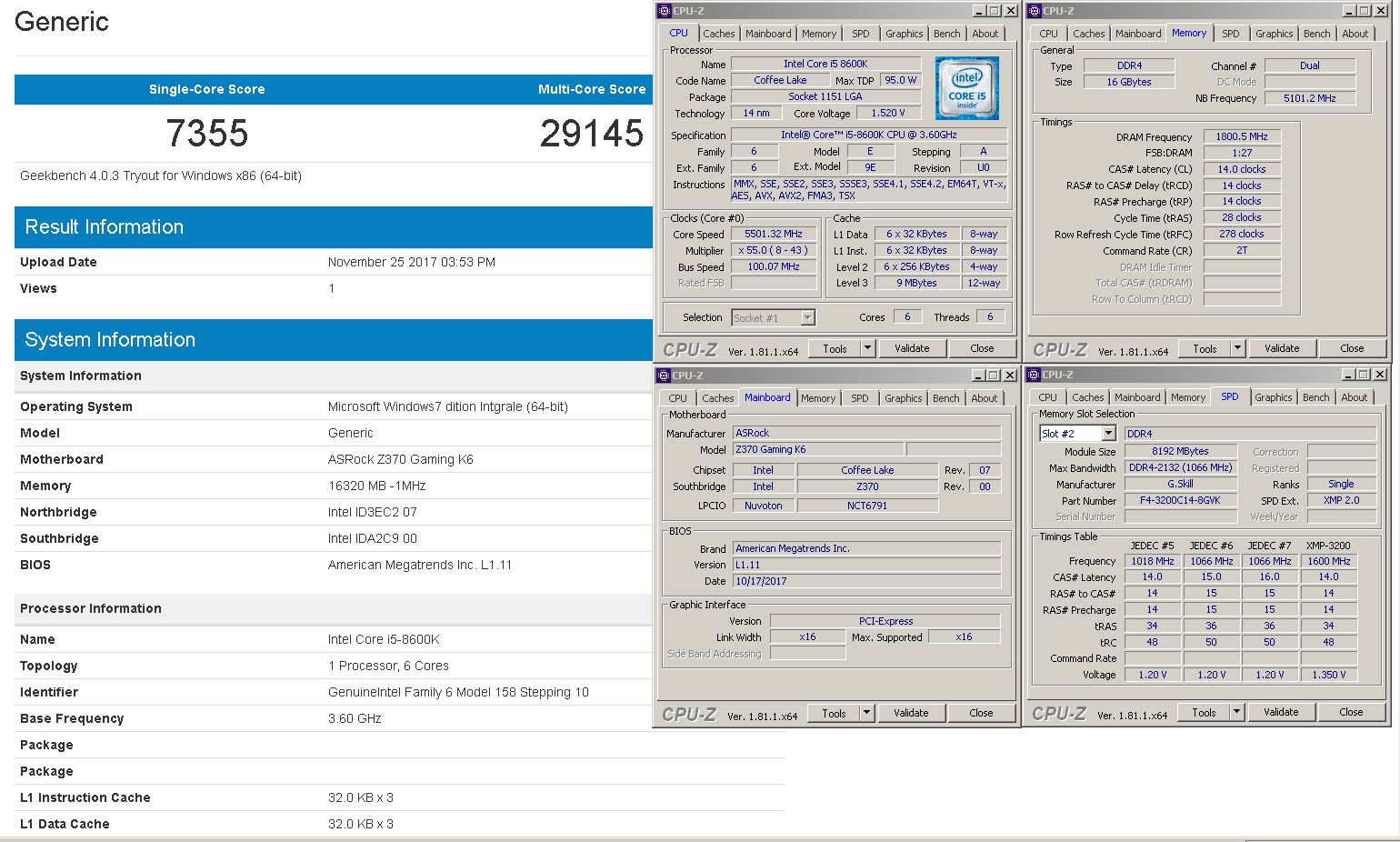This screenshot has width=1400, height=842.
Task: Click CAS# Latency 14.0 clocks value
Action: click(x=1242, y=169)
